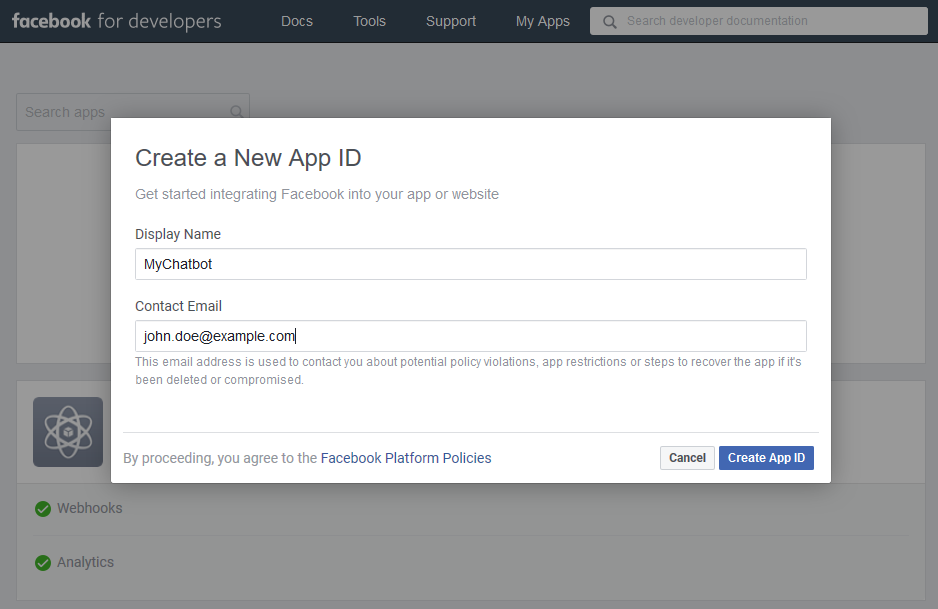The width and height of the screenshot is (938, 609).
Task: Click the Display Name label
Action: [x=178, y=234]
